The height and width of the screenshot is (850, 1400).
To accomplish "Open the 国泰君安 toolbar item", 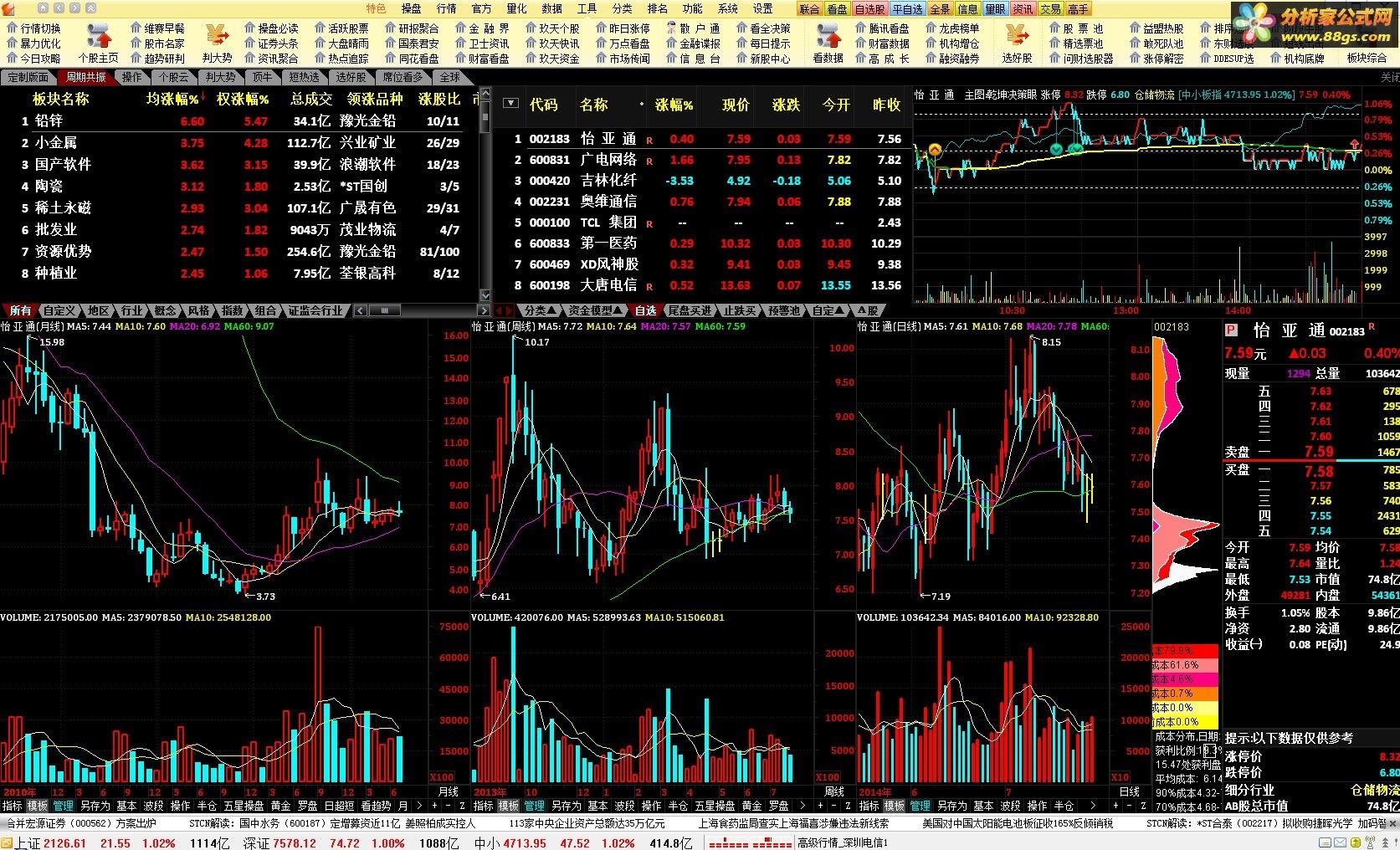I will coord(411,44).
